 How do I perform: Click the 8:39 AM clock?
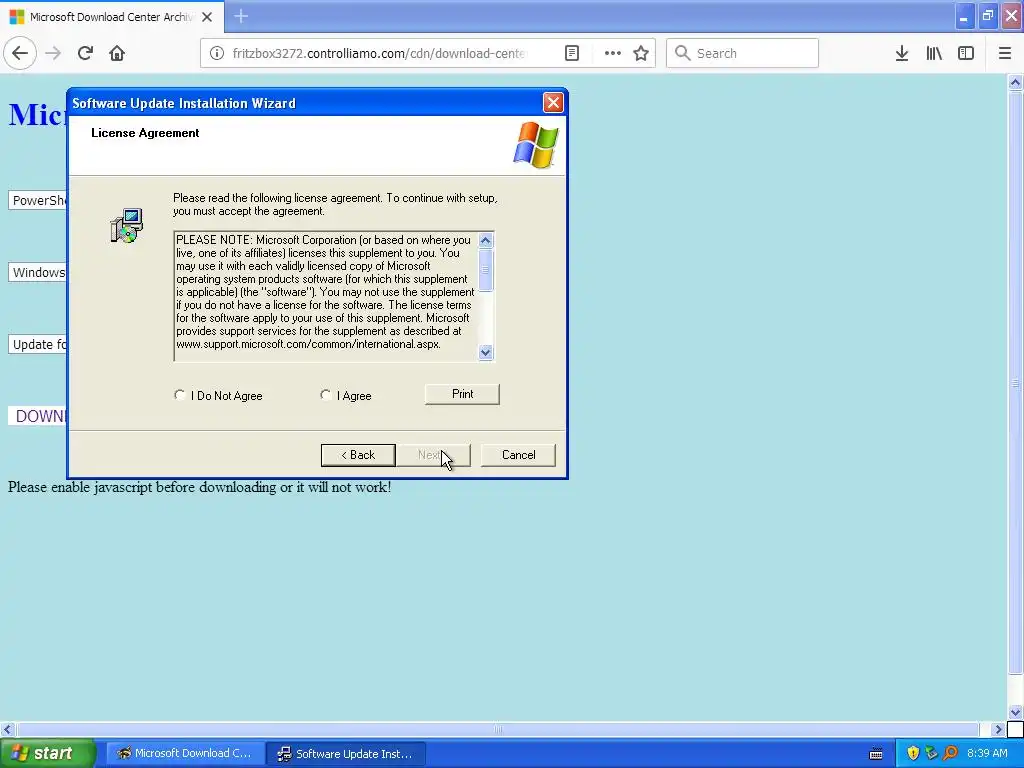pyautogui.click(x=987, y=754)
